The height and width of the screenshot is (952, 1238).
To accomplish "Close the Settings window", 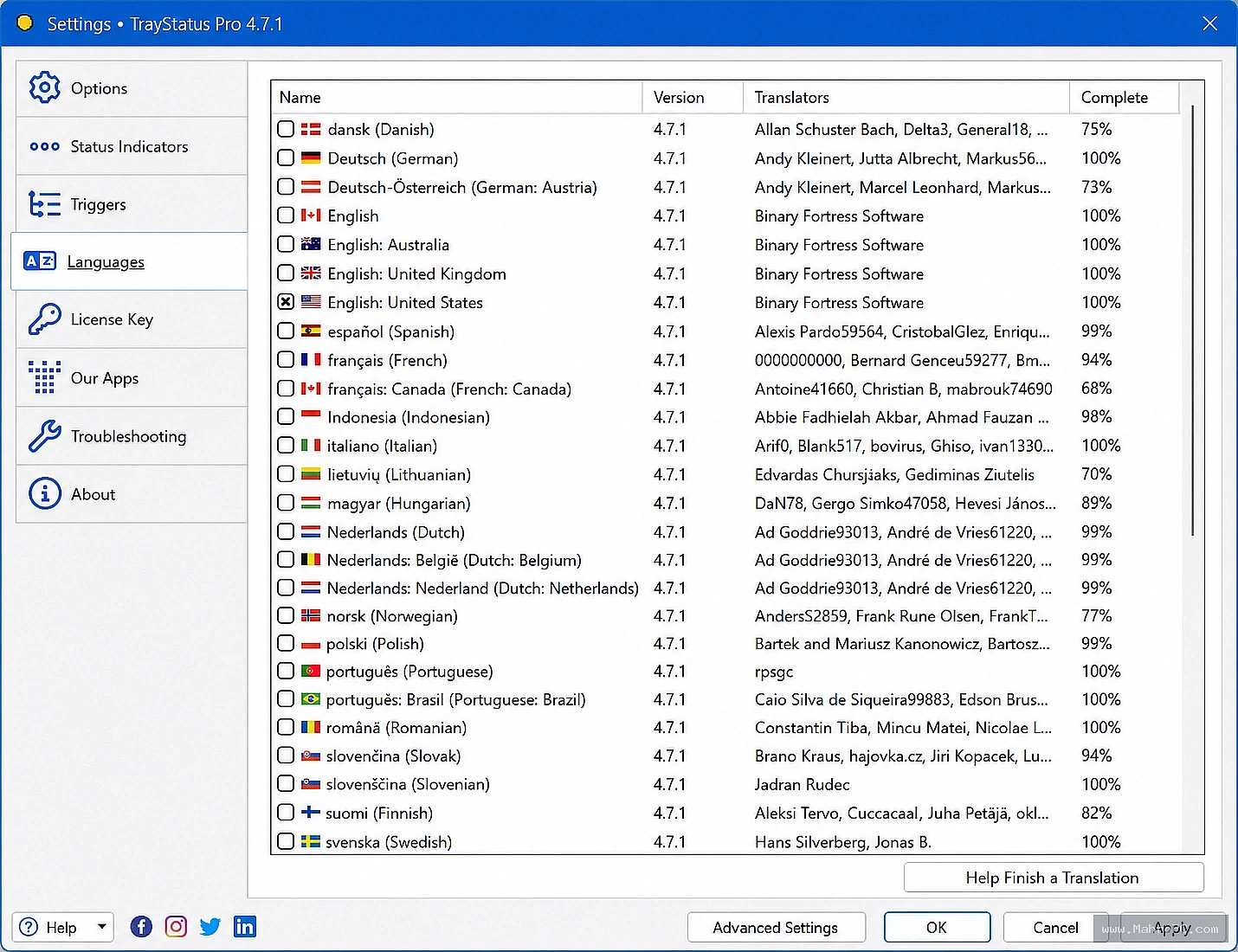I will (x=1210, y=23).
